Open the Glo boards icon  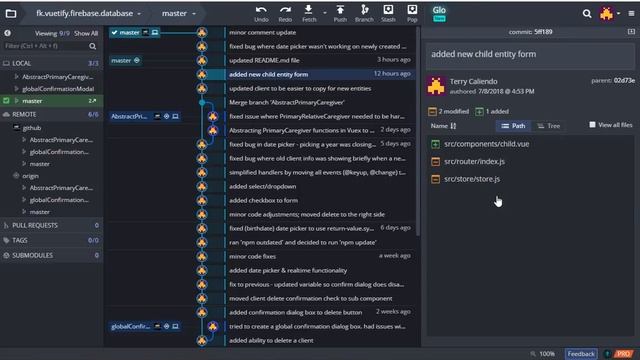[x=439, y=13]
